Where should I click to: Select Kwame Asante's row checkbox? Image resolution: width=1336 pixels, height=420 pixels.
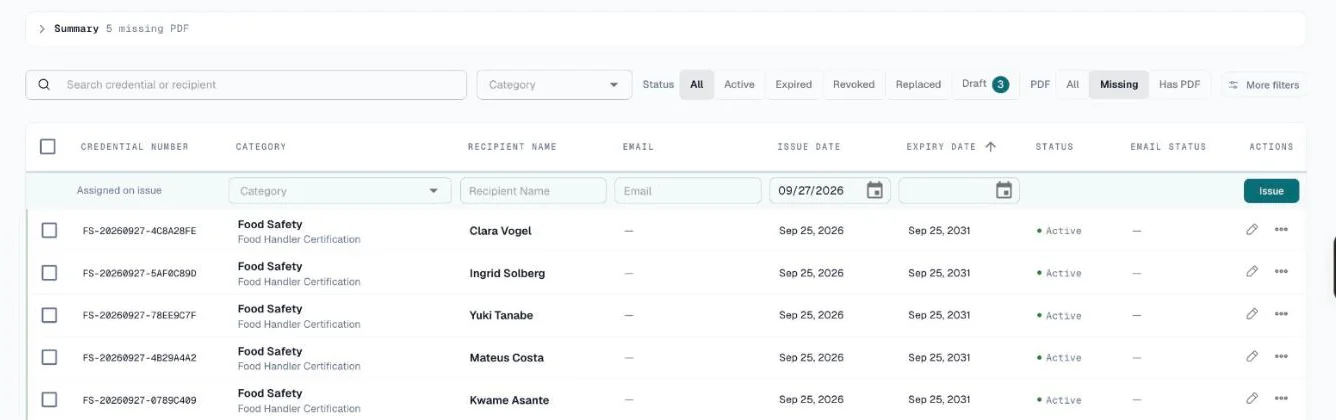(x=49, y=400)
